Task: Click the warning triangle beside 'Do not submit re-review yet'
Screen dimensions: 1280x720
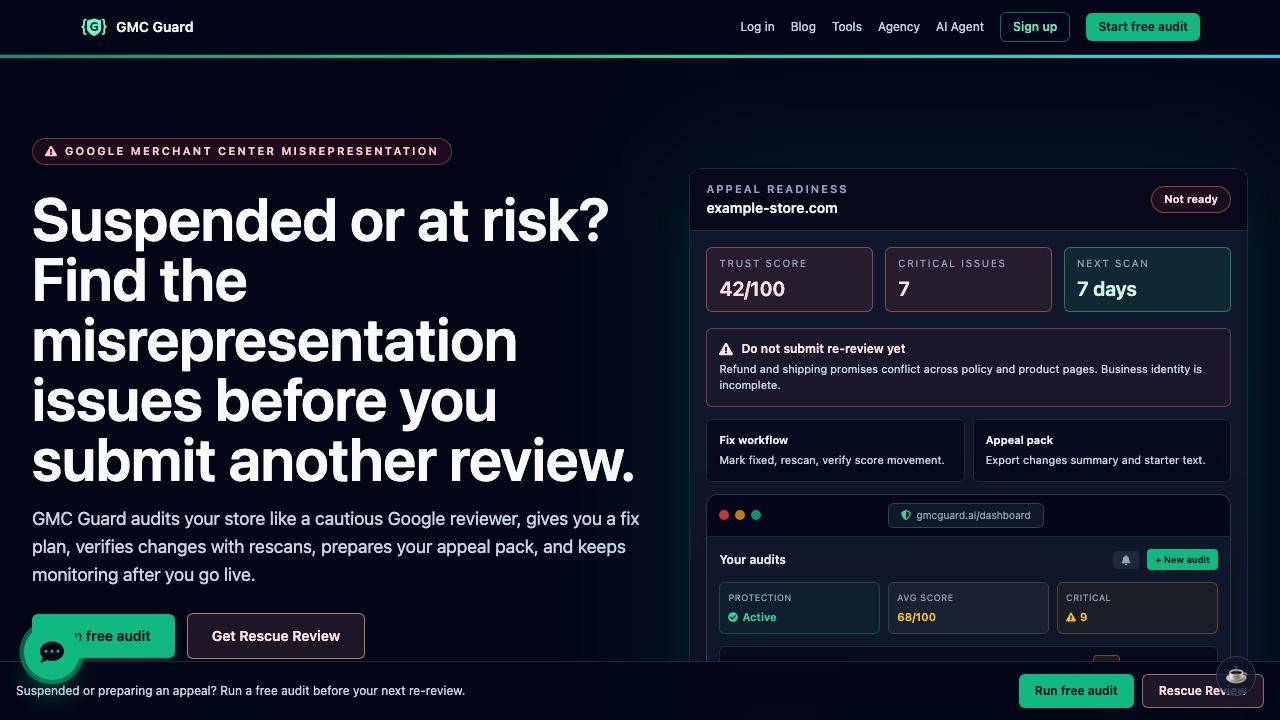Action: click(x=726, y=349)
